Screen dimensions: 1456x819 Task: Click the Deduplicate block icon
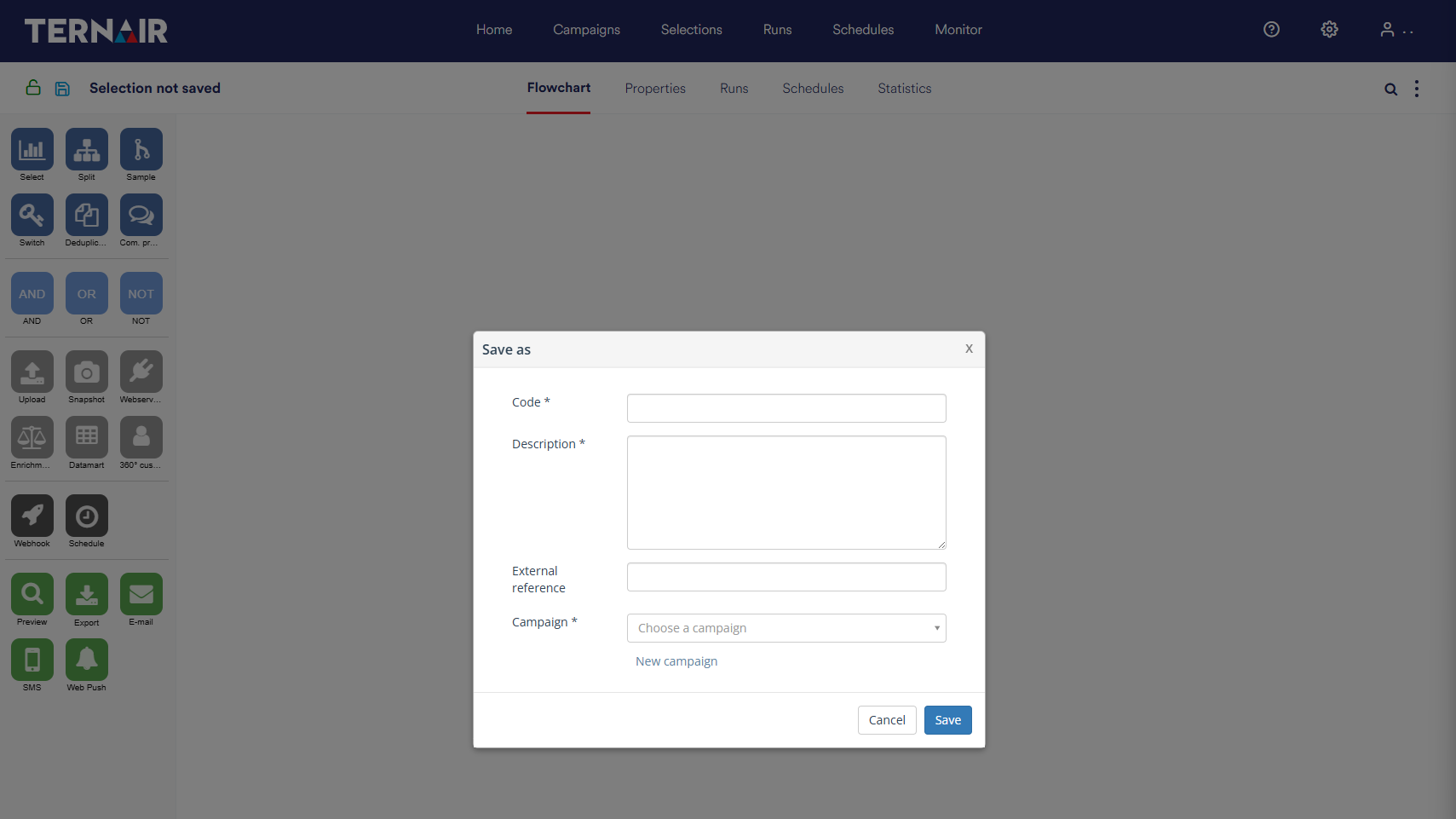[x=87, y=215]
